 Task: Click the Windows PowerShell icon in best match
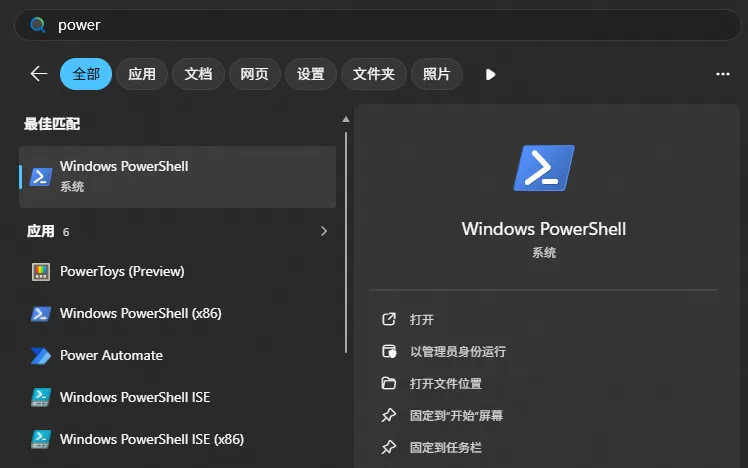[41, 177]
